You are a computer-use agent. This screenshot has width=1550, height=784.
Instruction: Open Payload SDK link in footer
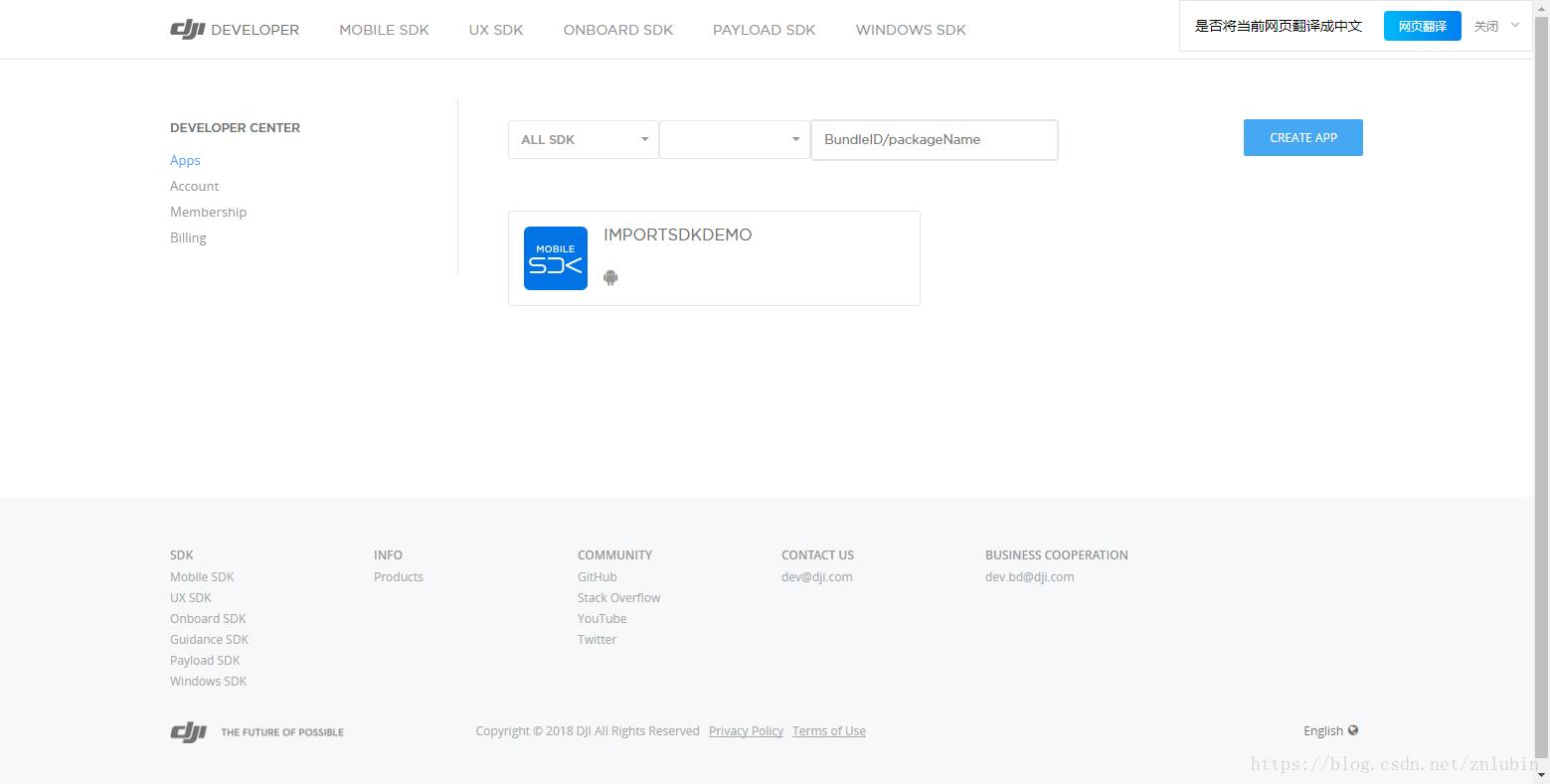click(205, 660)
